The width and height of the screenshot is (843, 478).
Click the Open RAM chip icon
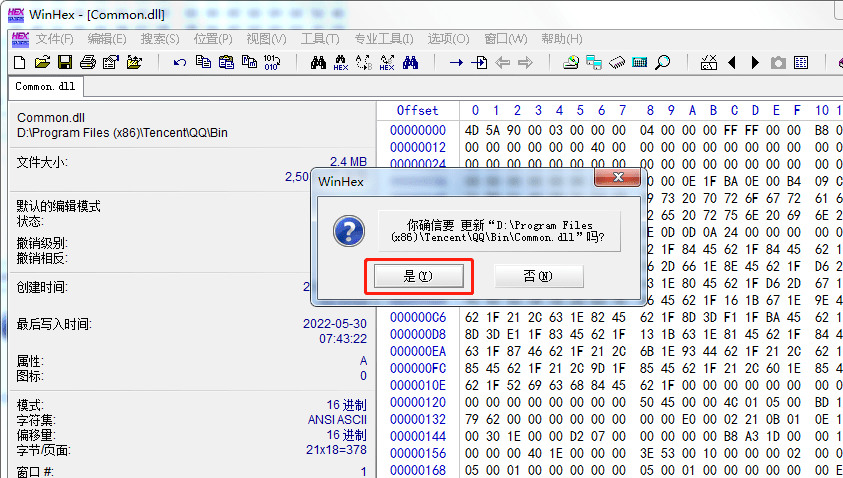click(x=617, y=63)
